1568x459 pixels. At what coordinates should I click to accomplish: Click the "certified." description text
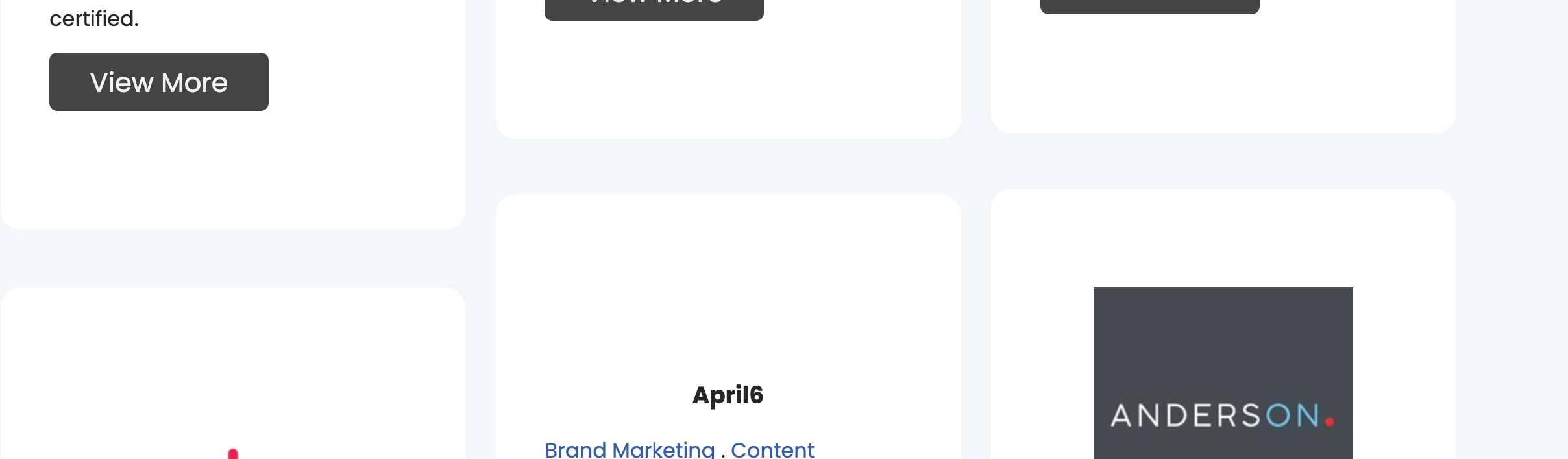(x=94, y=18)
